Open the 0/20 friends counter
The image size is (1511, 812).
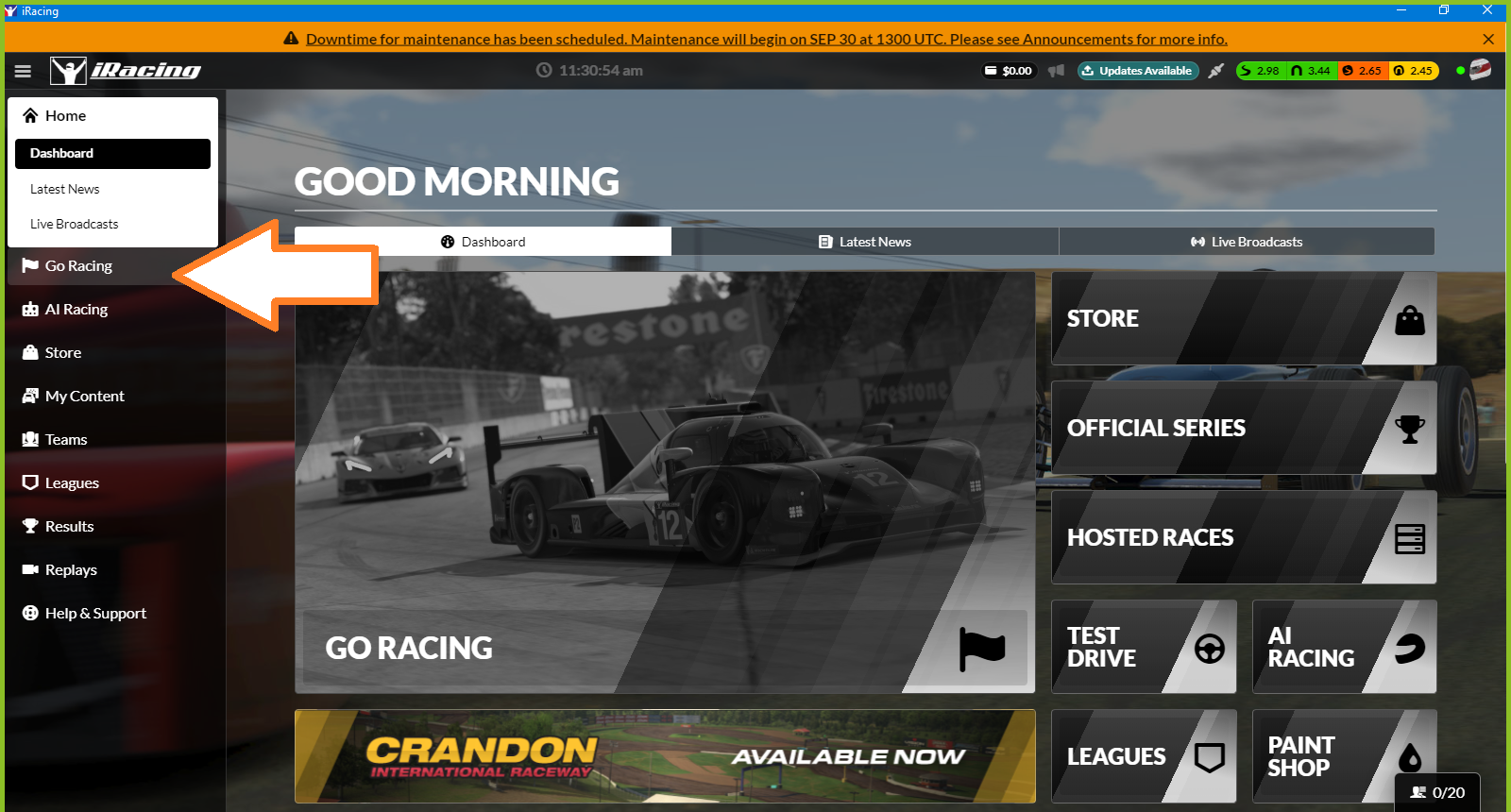(x=1437, y=792)
